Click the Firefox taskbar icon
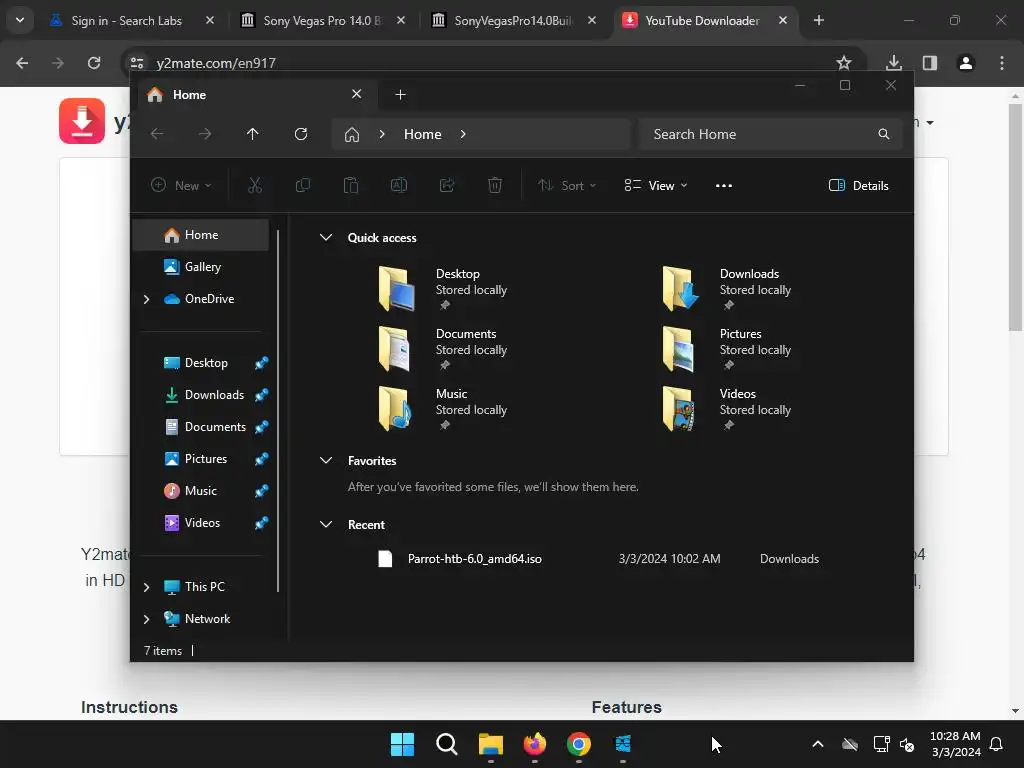The width and height of the screenshot is (1024, 768). (535, 744)
